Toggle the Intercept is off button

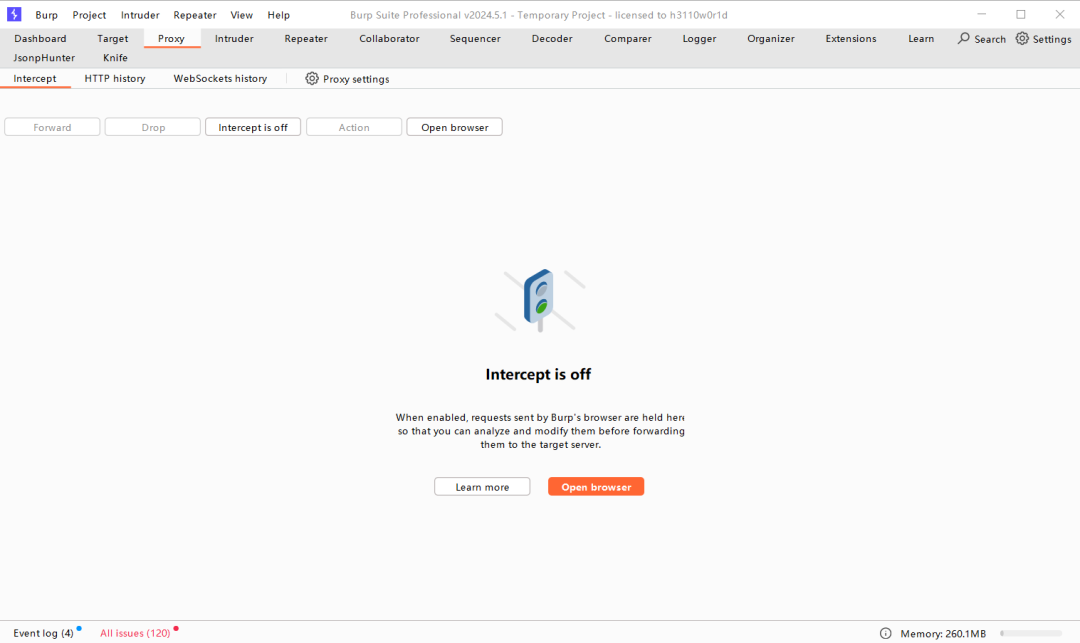click(253, 127)
